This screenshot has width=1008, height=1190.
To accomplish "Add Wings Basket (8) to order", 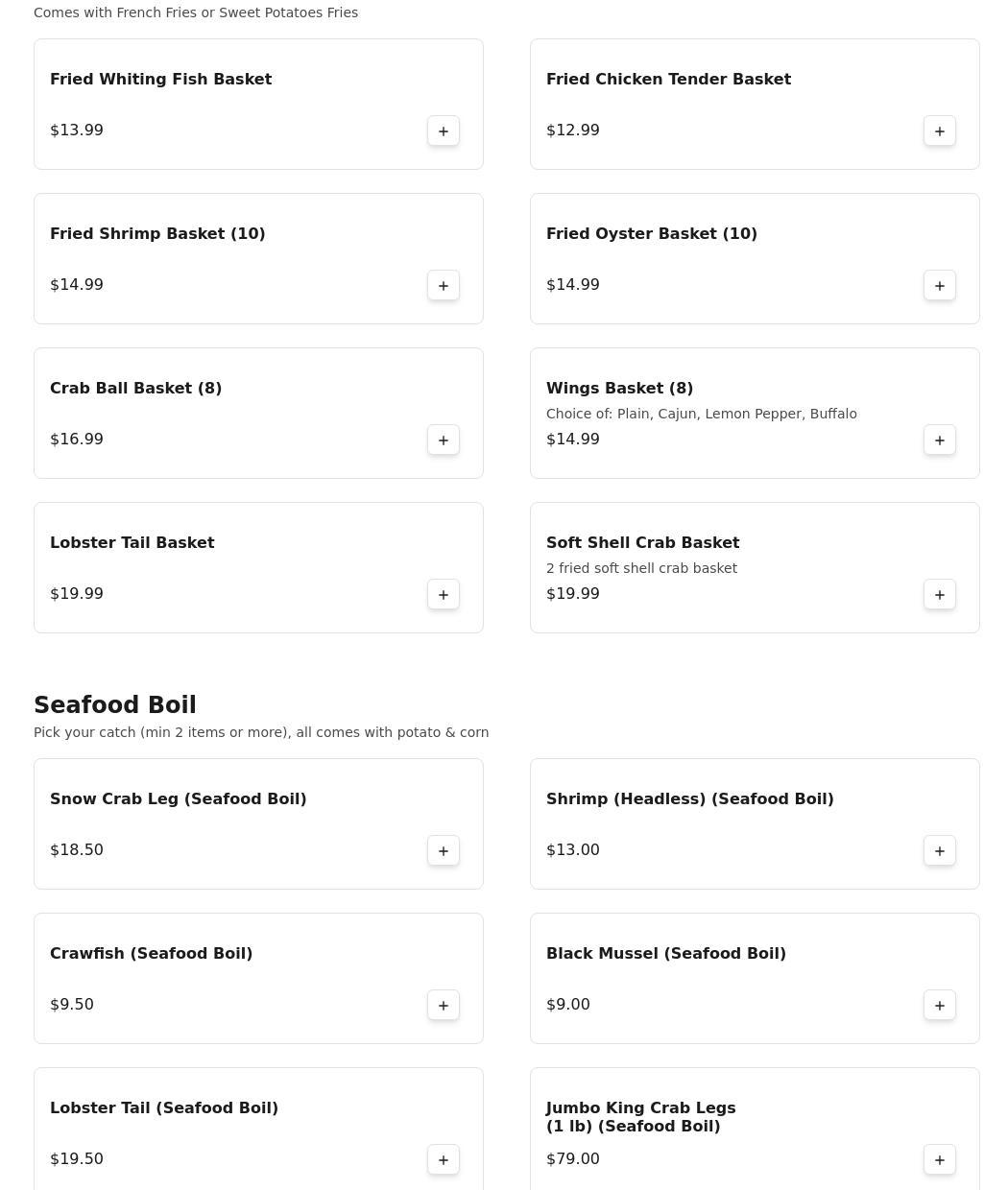I will point(939,440).
